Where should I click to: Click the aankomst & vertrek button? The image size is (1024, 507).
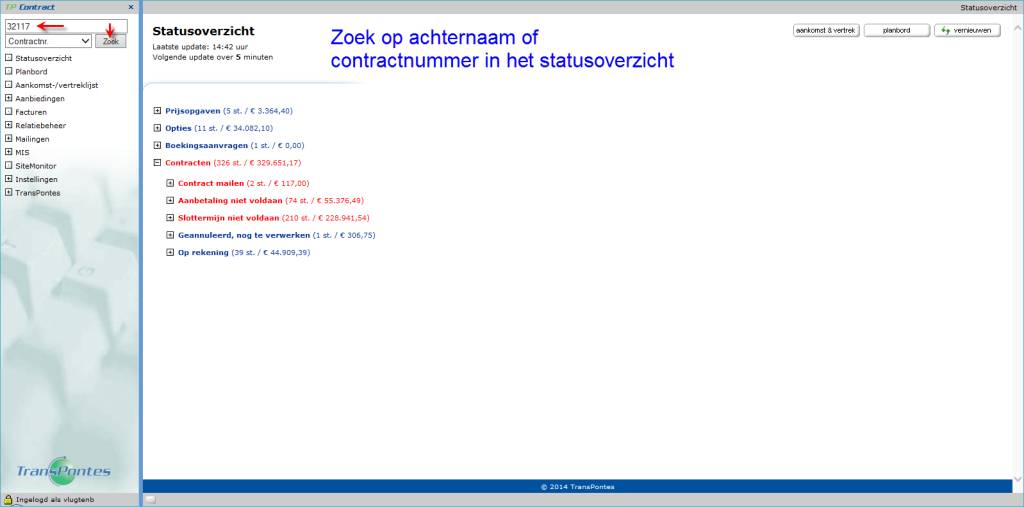825,31
